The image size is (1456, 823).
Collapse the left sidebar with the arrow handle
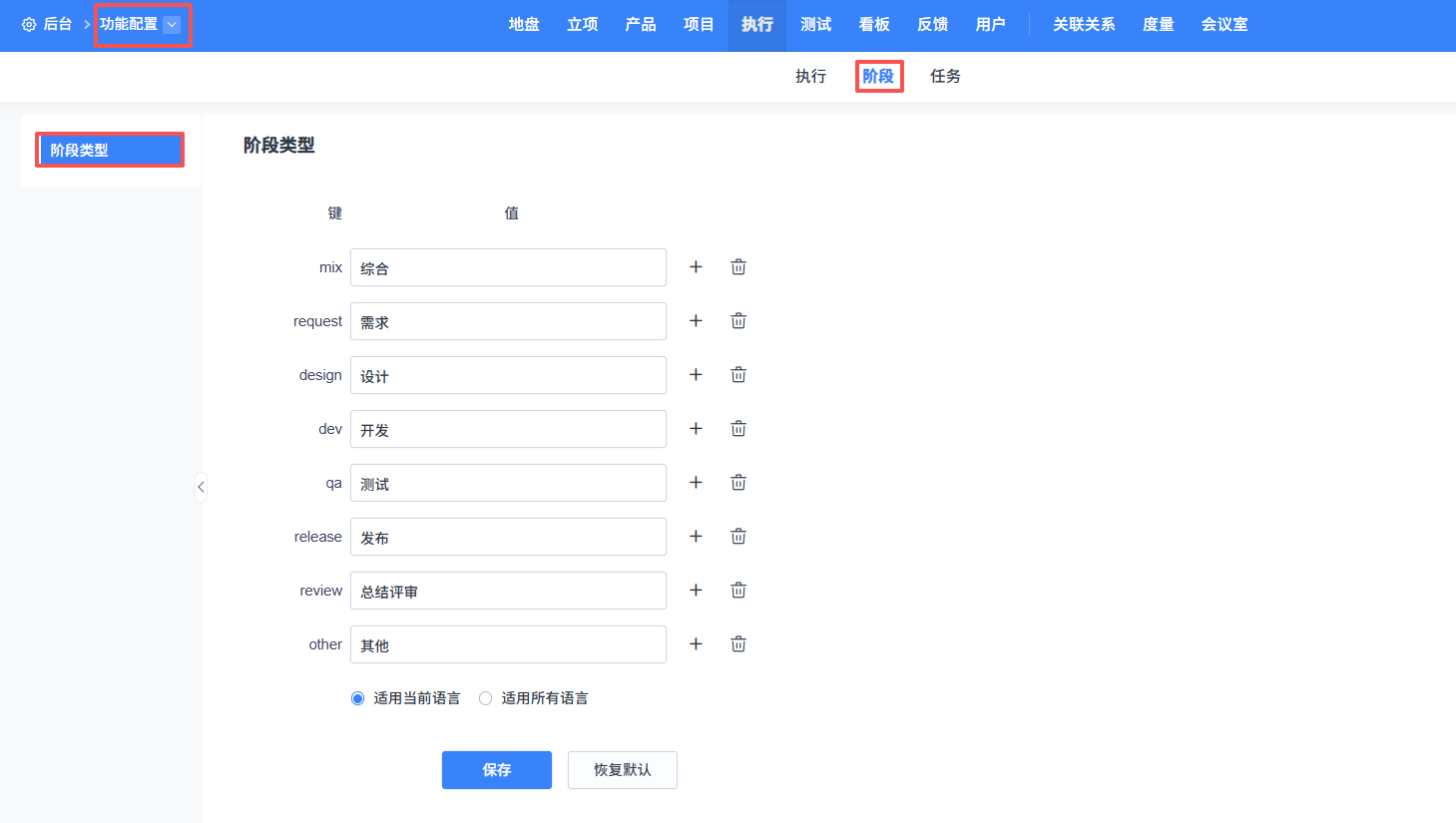coord(201,487)
